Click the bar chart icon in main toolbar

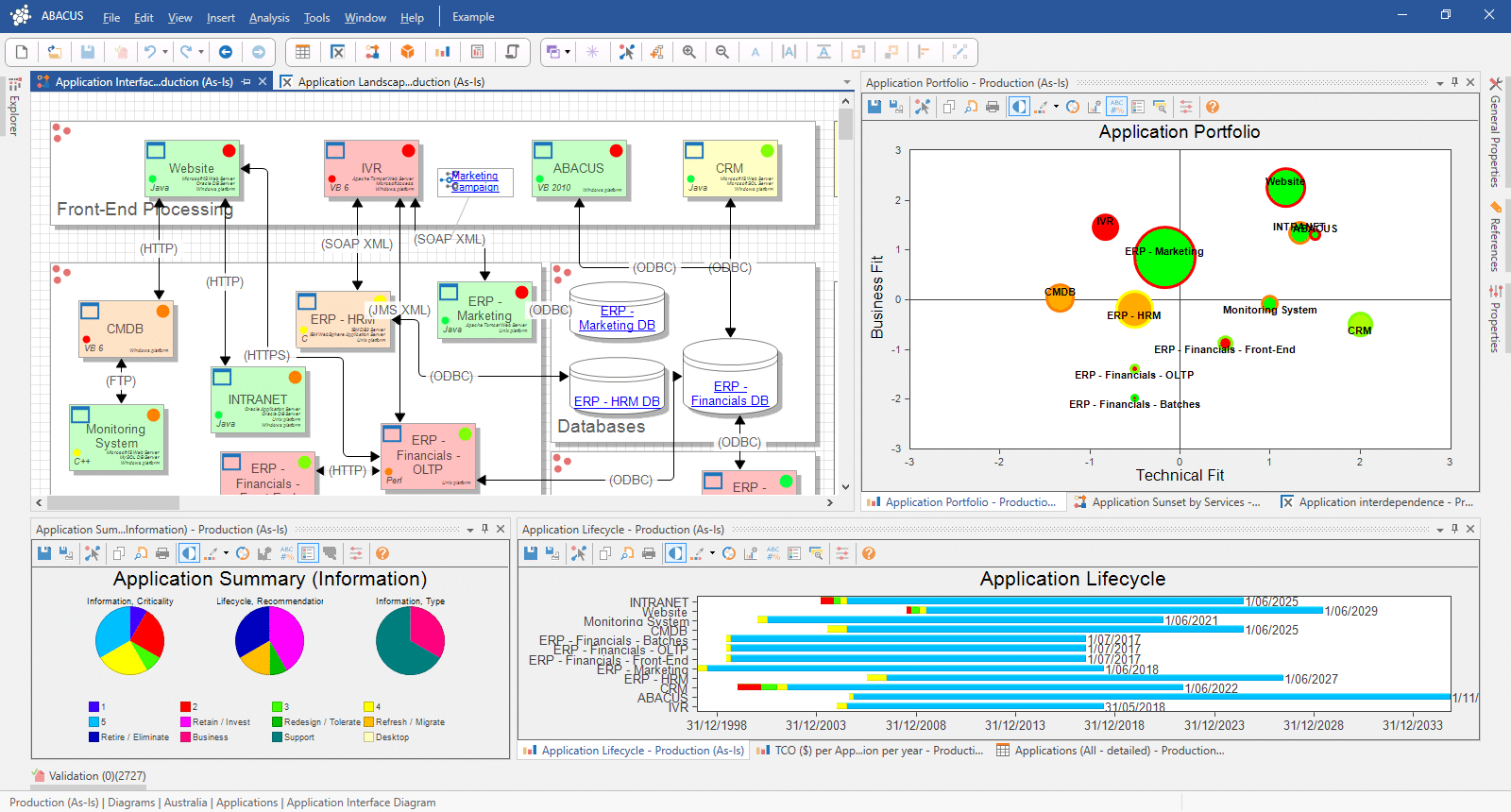coord(442,52)
